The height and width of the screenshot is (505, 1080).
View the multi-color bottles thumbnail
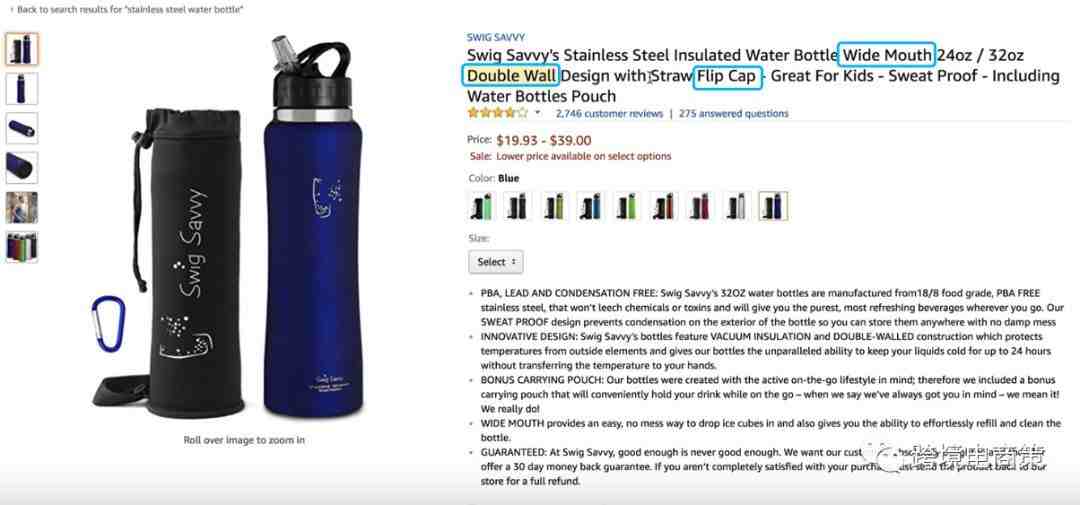[22, 247]
